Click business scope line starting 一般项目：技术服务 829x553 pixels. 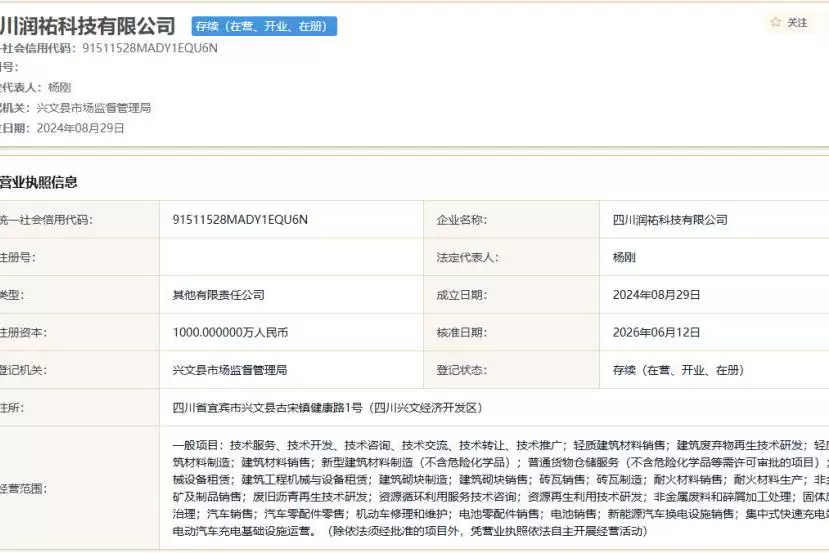[501, 446]
